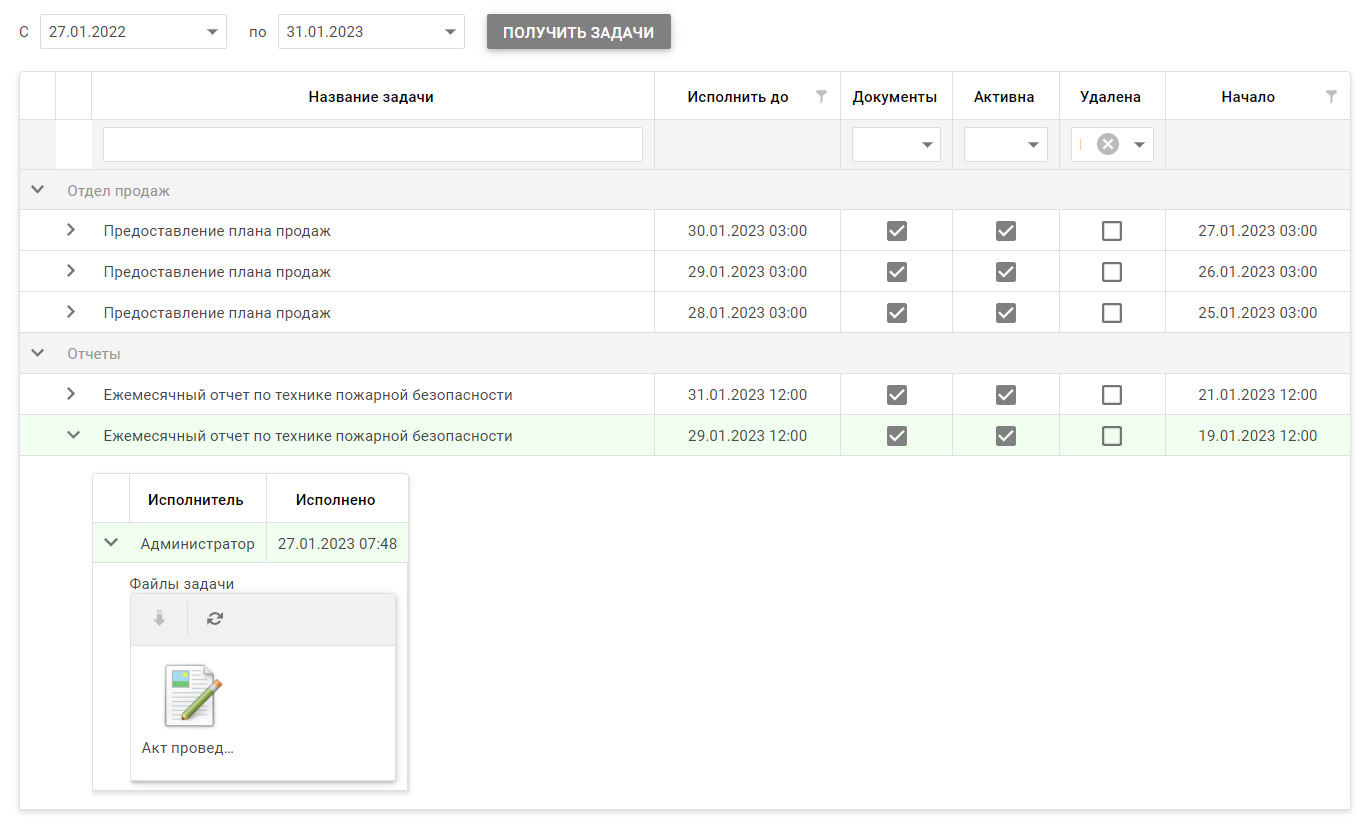This screenshot has height=827, width=1366.
Task: Toggle 'Документы' checkbox for task due 31.01.2023 12:00
Action: click(896, 395)
